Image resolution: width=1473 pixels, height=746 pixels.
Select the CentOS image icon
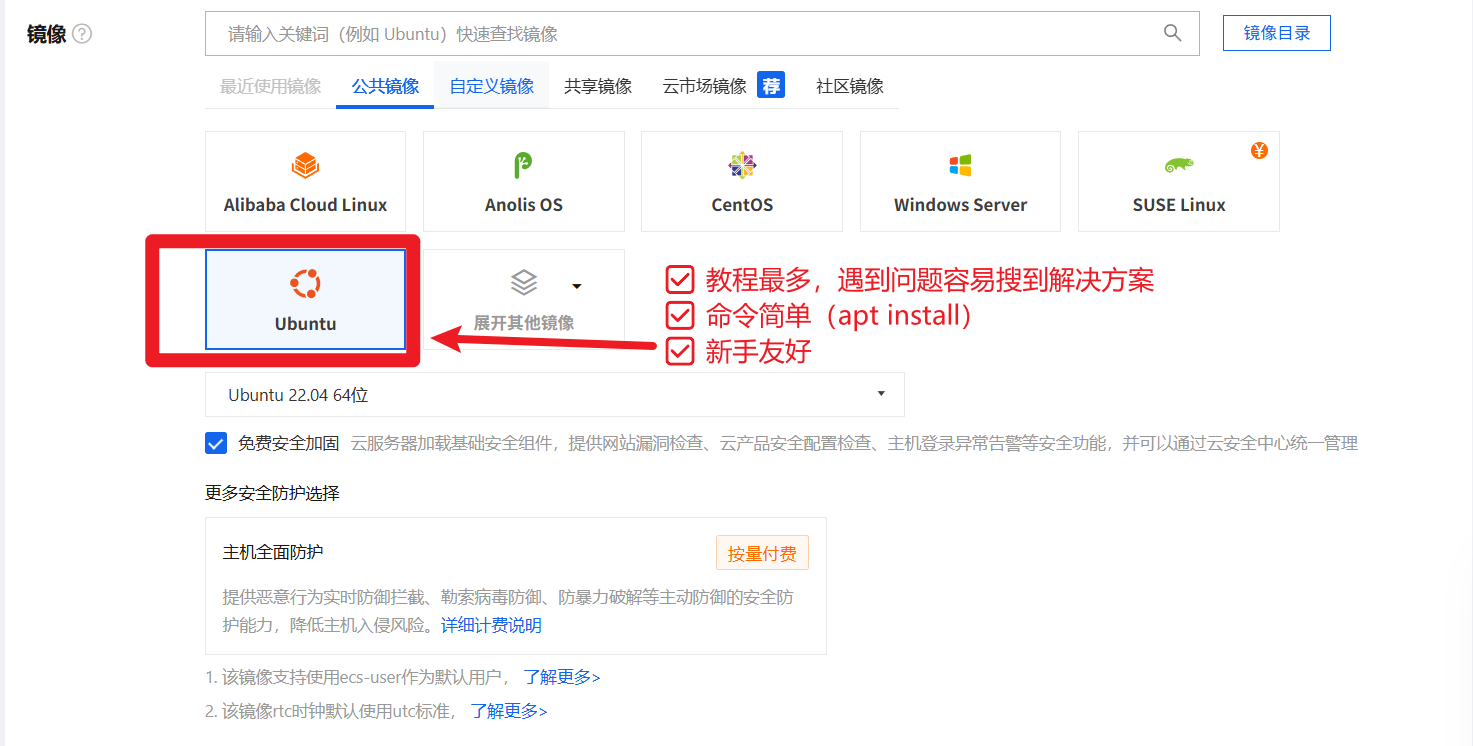[x=741, y=181]
